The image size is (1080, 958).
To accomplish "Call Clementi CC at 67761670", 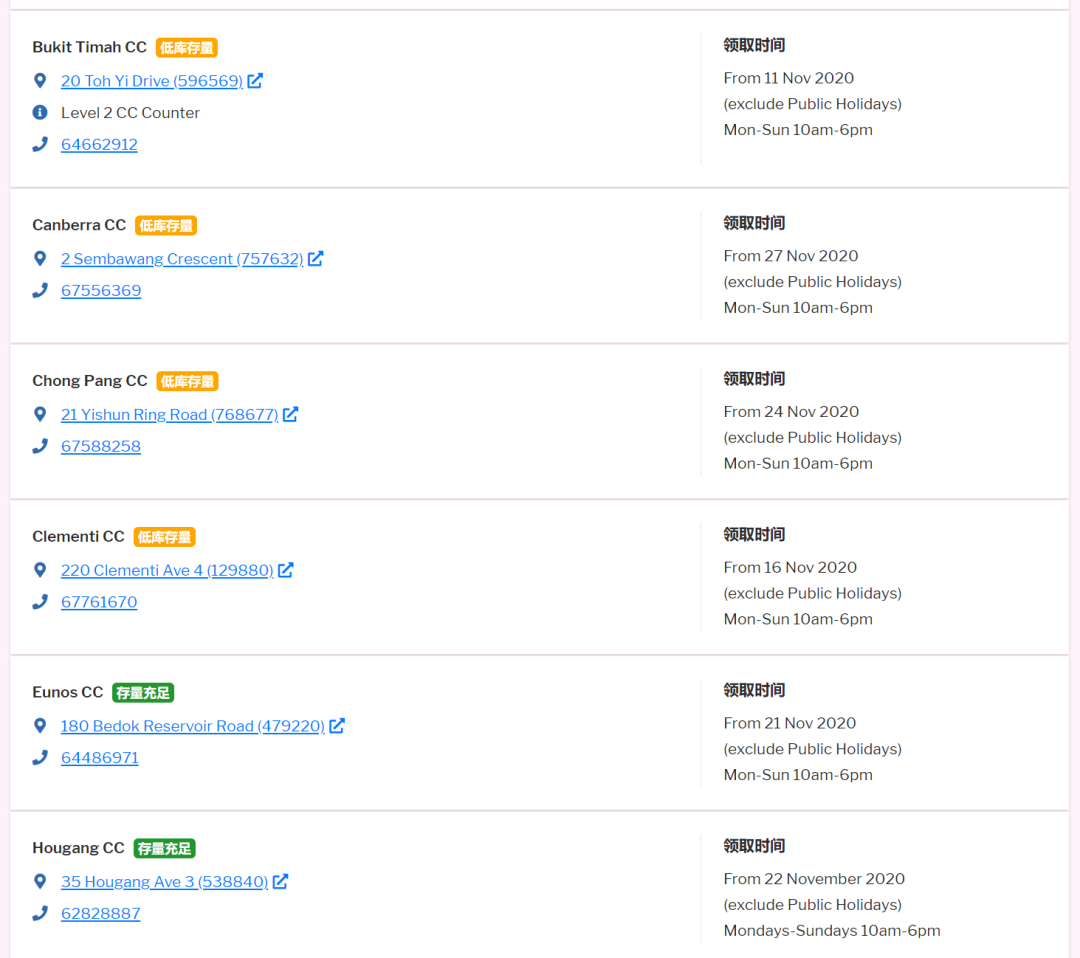I will [x=99, y=602].
